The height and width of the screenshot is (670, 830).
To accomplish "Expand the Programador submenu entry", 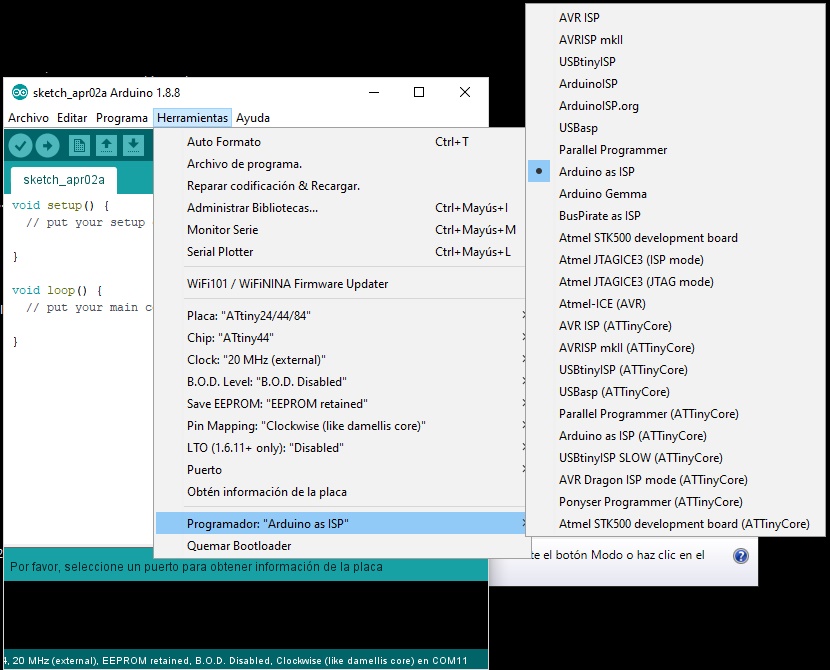I will pyautogui.click(x=340, y=523).
